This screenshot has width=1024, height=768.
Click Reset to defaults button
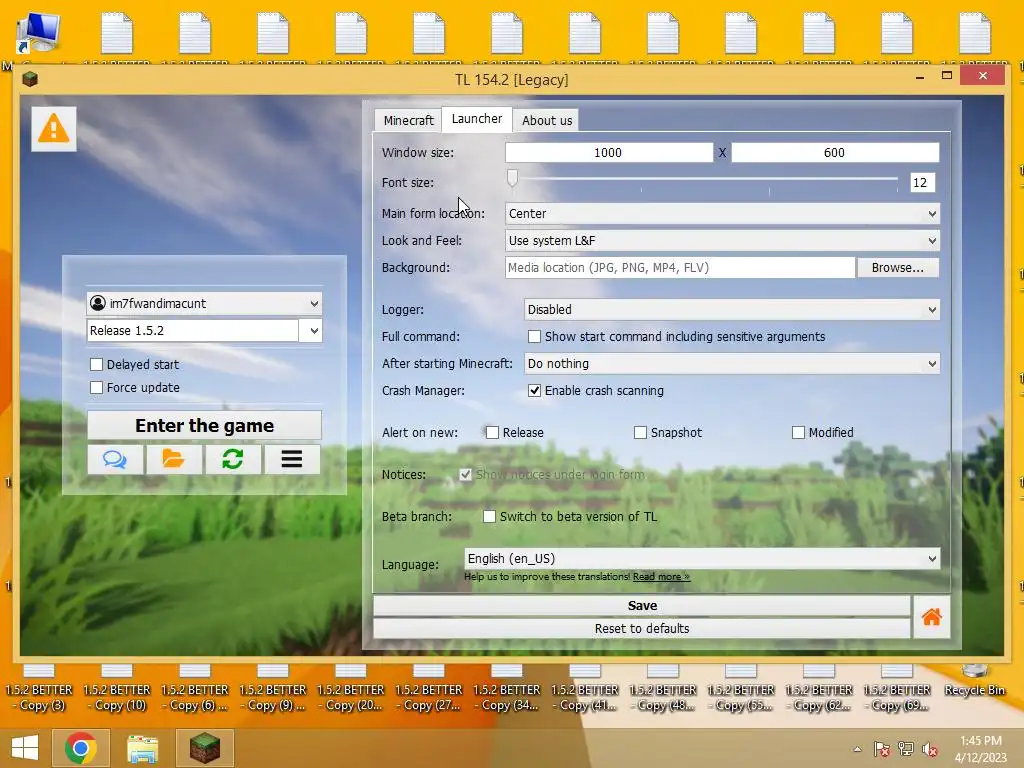(642, 628)
